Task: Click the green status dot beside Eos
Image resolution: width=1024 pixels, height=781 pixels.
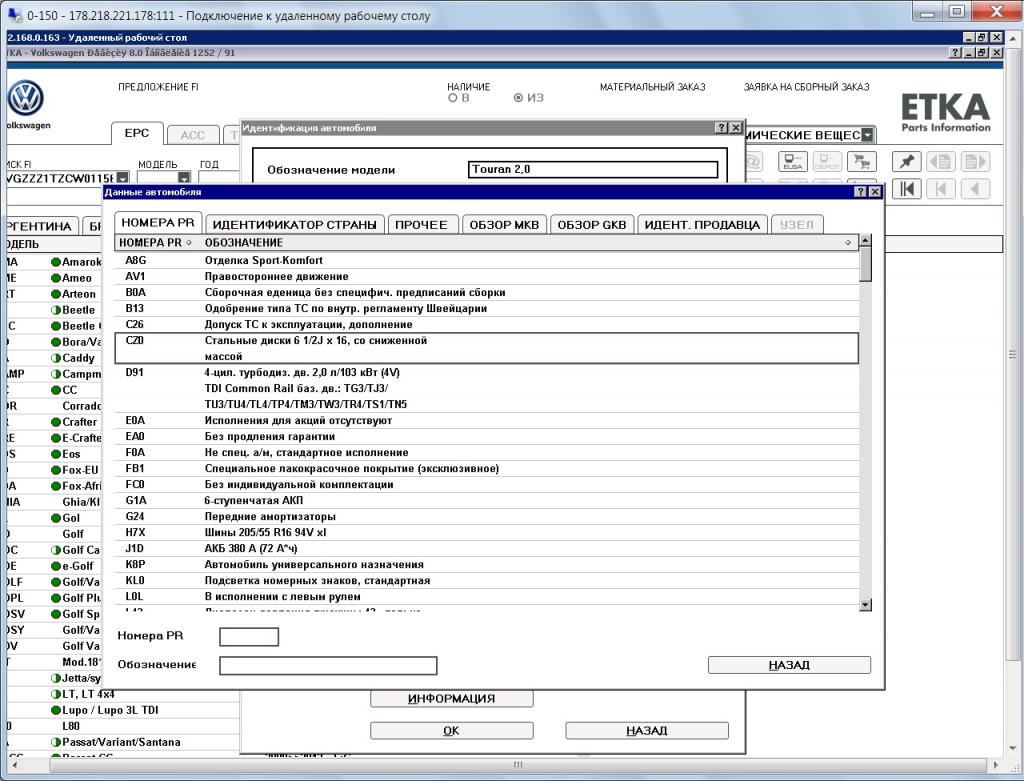Action: point(56,454)
